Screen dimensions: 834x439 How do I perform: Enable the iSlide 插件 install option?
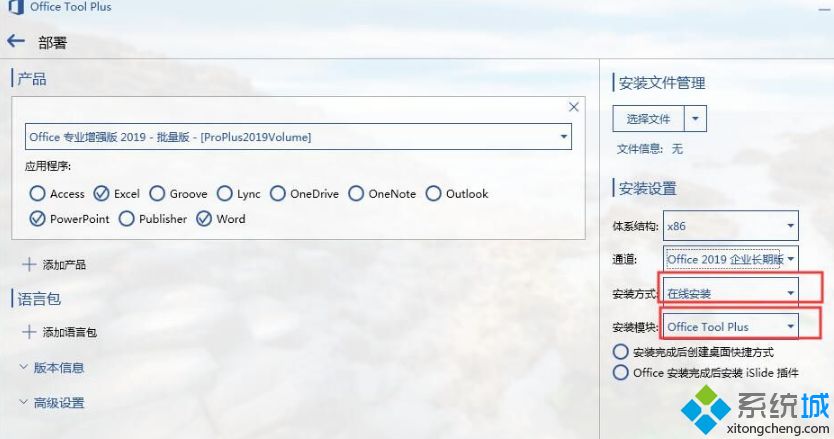pyautogui.click(x=620, y=372)
